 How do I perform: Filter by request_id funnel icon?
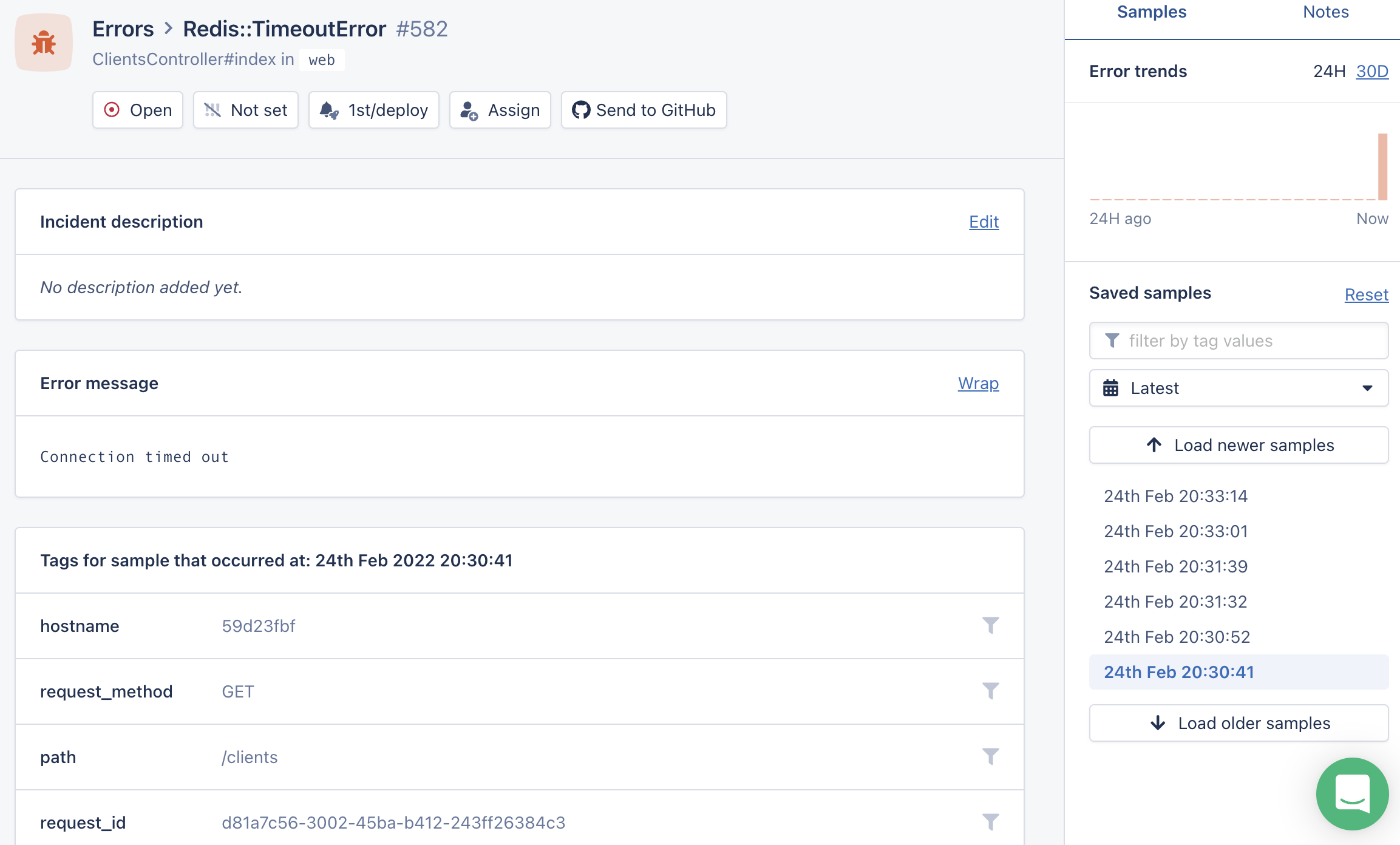pos(990,822)
